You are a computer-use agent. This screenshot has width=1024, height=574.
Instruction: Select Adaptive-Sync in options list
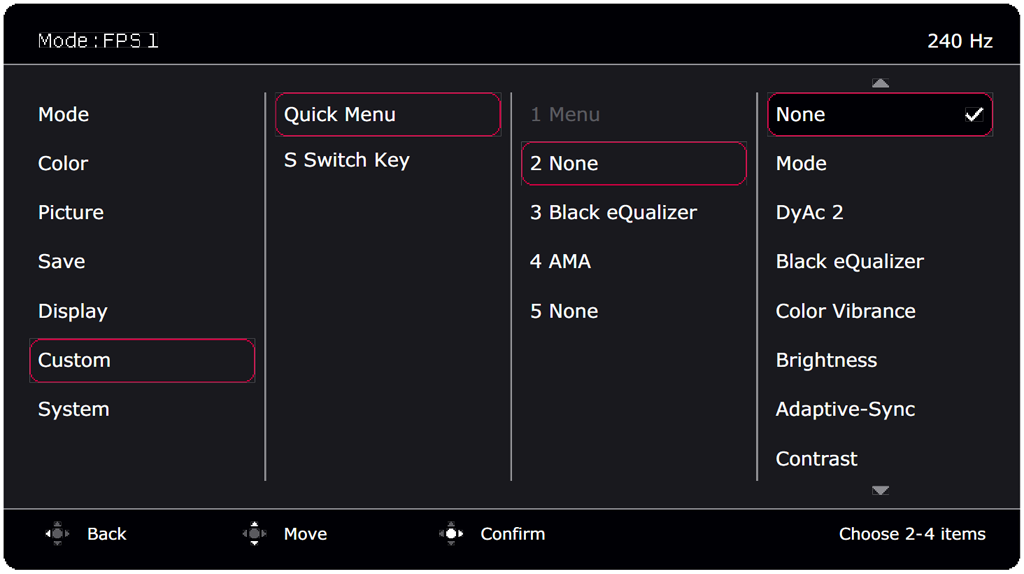pos(845,409)
